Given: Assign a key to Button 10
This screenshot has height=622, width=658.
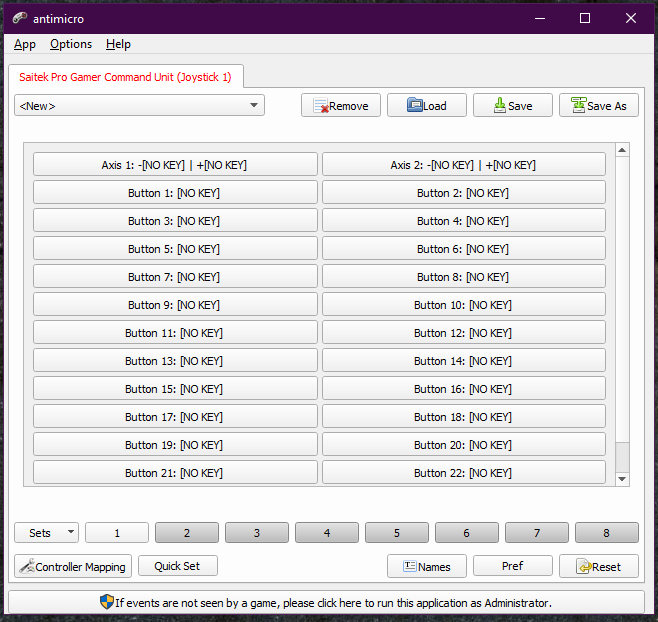Looking at the screenshot, I should point(464,305).
